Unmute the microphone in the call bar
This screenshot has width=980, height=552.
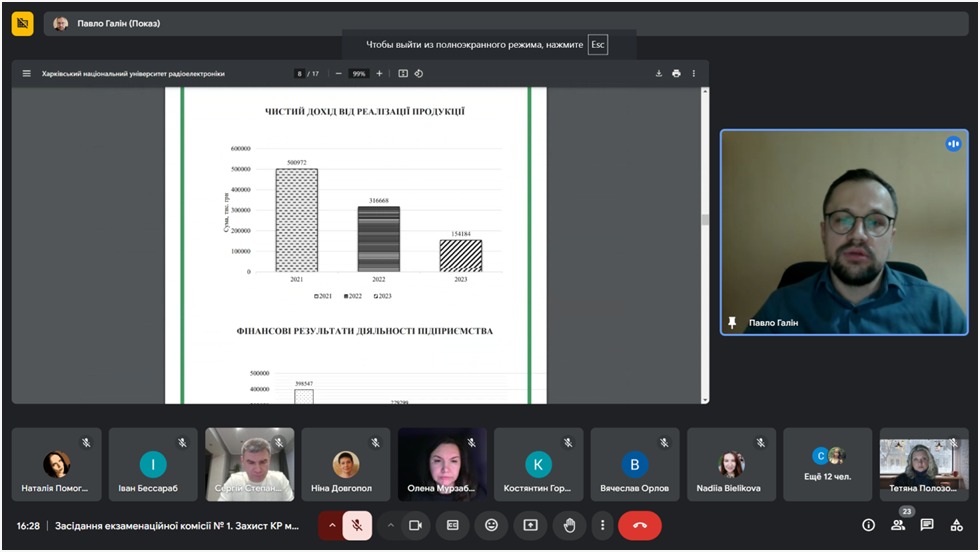357,525
